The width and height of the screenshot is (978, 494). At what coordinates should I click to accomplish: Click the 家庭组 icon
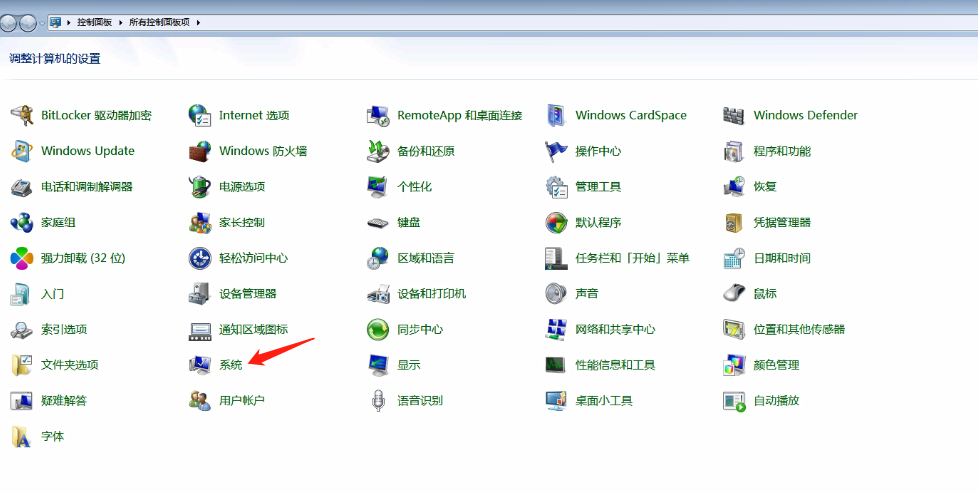[22, 222]
